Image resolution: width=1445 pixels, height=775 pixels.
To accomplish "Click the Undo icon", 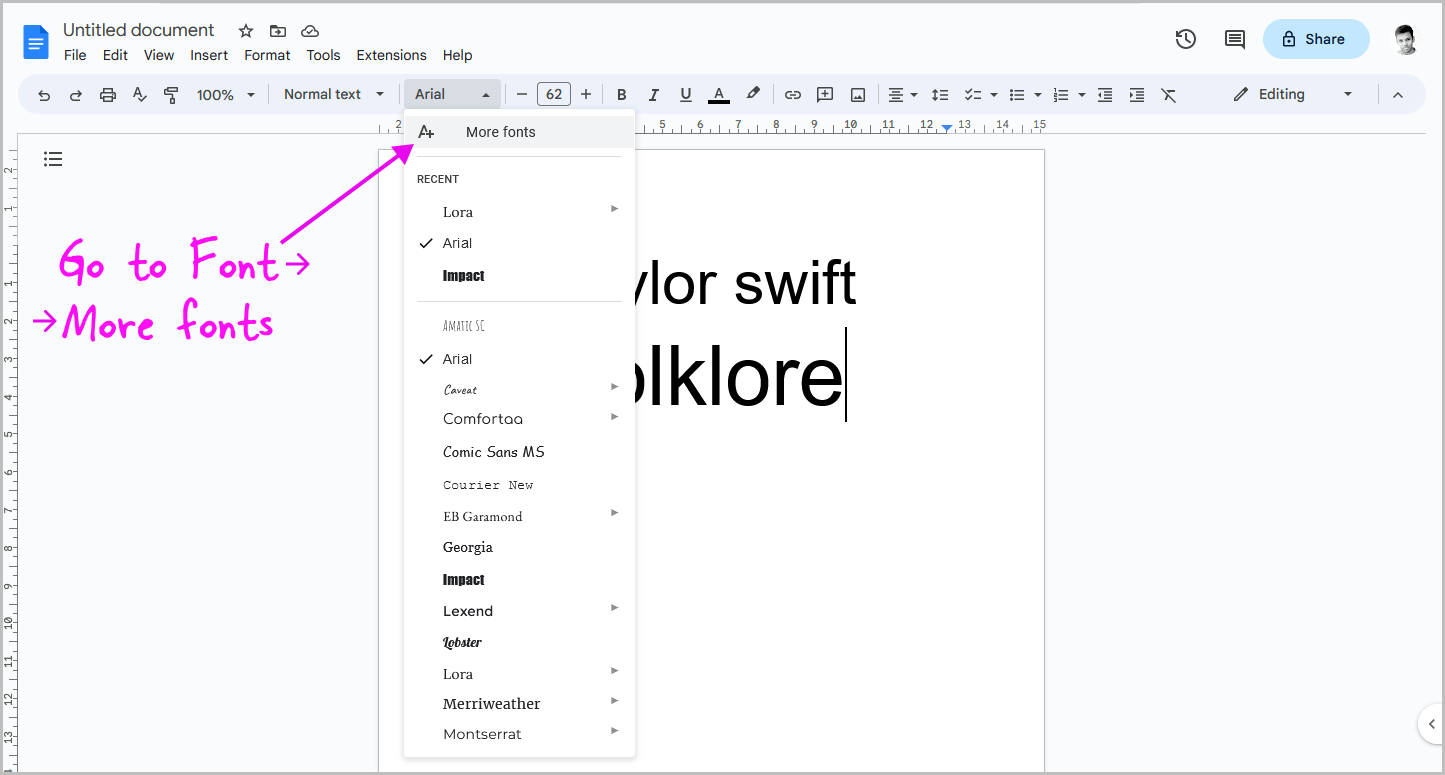I will (44, 95).
